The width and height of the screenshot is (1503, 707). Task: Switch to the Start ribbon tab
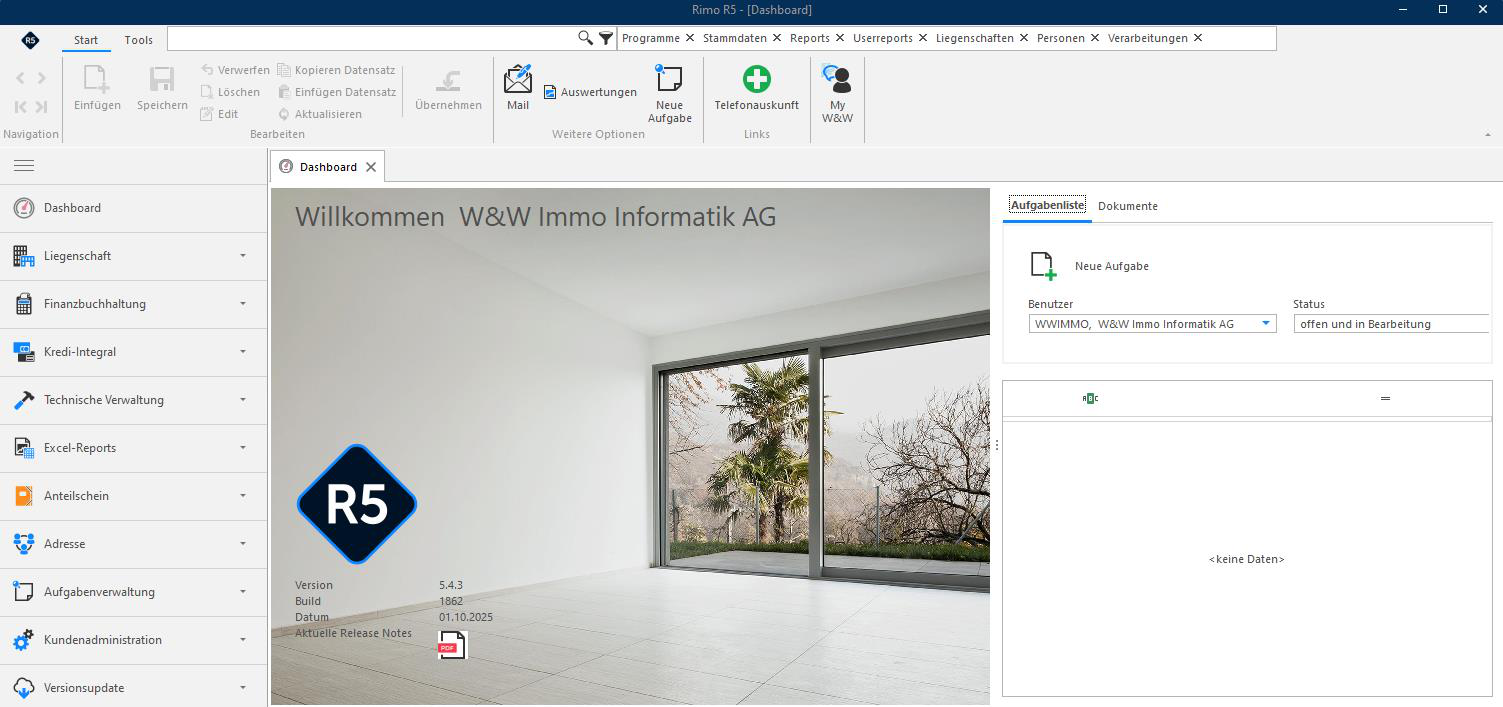click(x=86, y=40)
